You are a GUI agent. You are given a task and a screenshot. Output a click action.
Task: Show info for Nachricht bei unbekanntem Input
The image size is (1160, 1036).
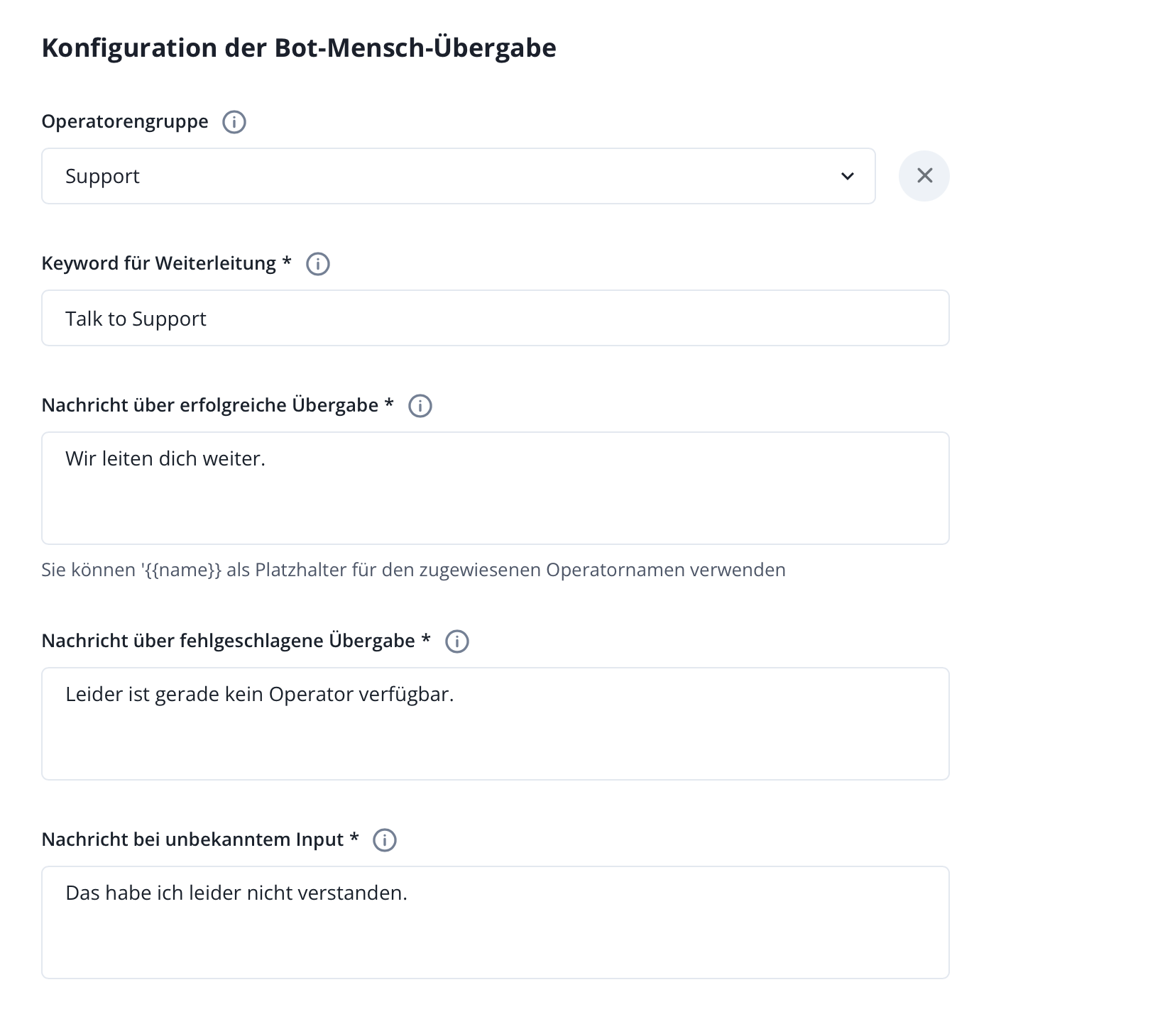[385, 840]
